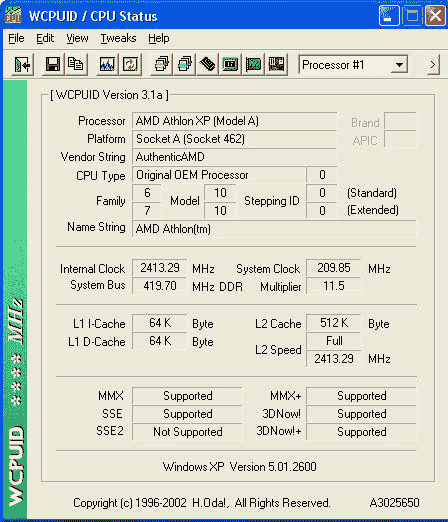The height and width of the screenshot is (522, 448).
Task: Expand the Processor #1 dropdown
Action: point(399,65)
